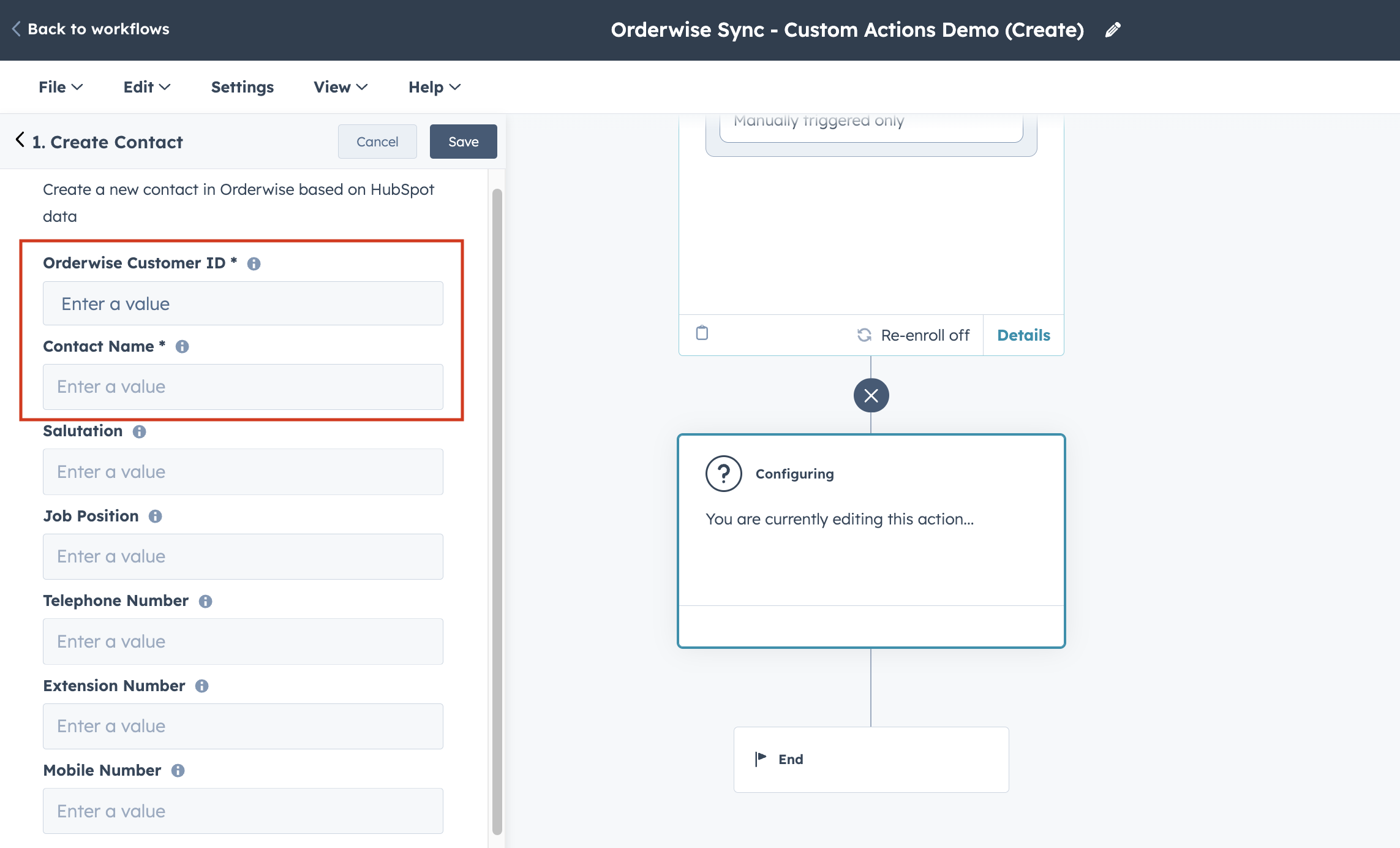
Task: Click the '1. Create Contact' panel heading
Action: click(x=107, y=142)
